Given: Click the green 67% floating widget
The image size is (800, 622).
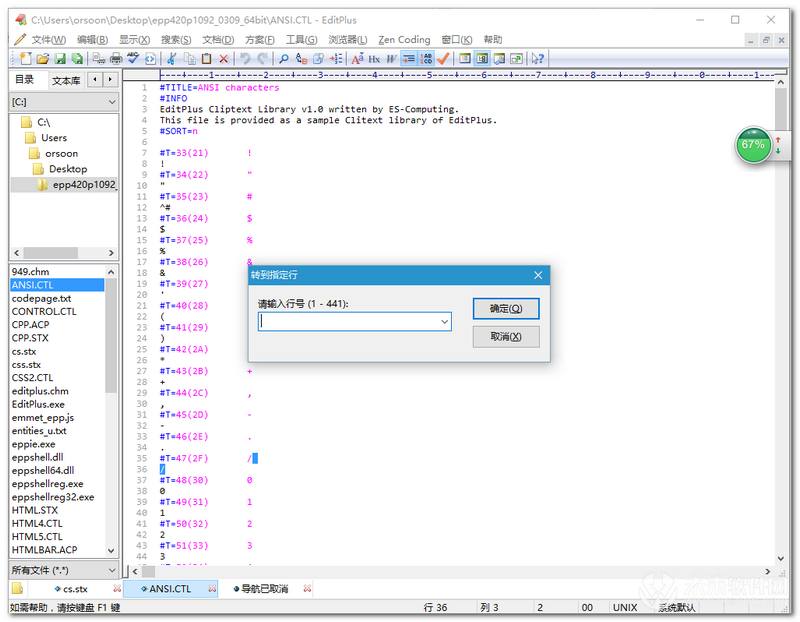Looking at the screenshot, I should [x=753, y=145].
